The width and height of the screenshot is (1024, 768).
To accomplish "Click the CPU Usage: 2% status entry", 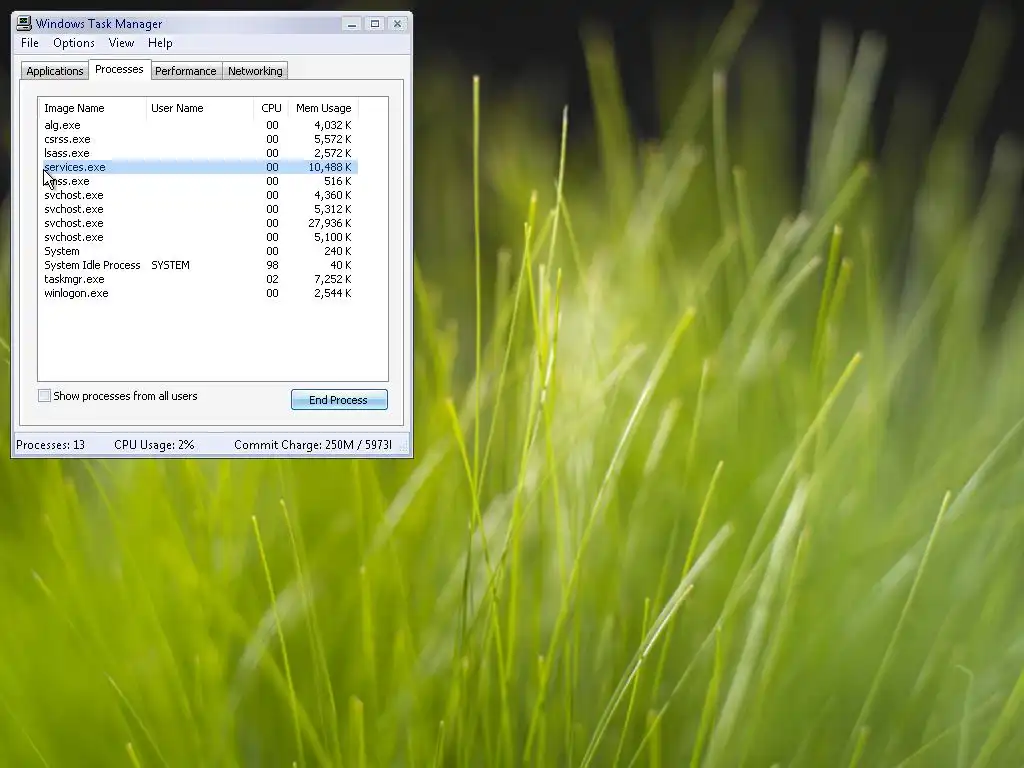I will tap(154, 445).
